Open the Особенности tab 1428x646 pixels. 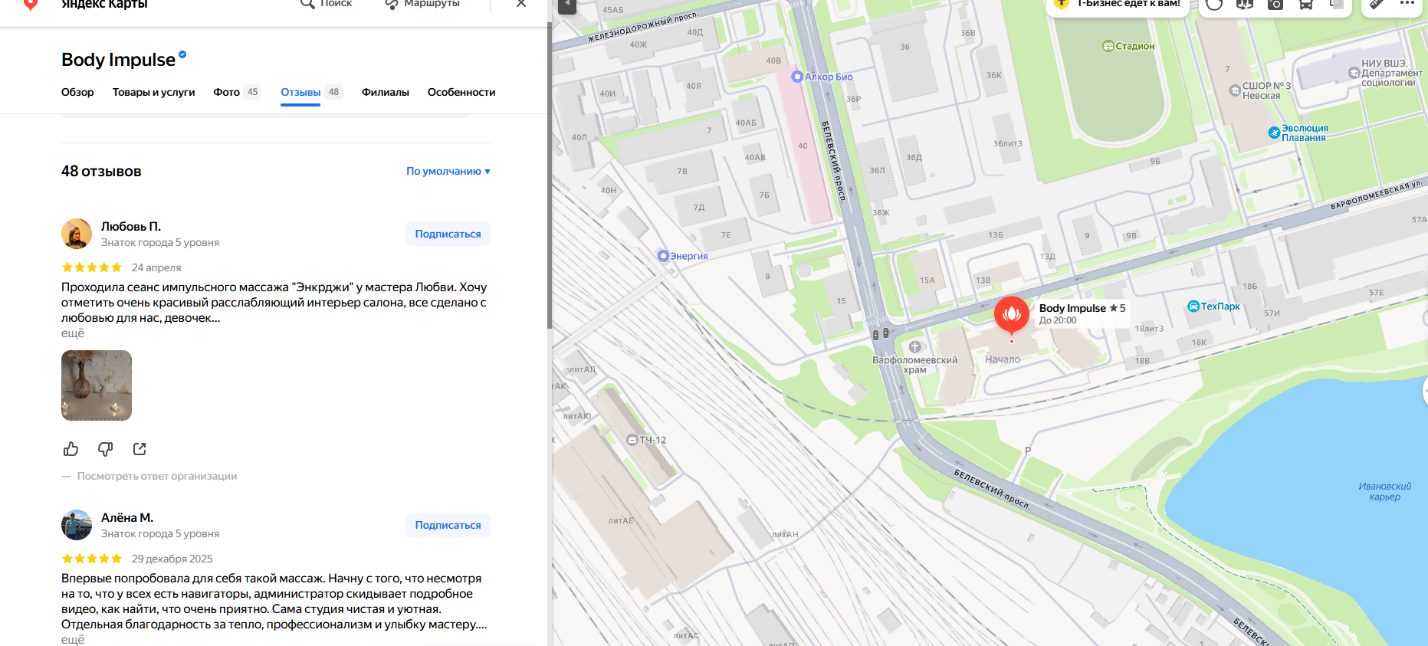(x=461, y=92)
